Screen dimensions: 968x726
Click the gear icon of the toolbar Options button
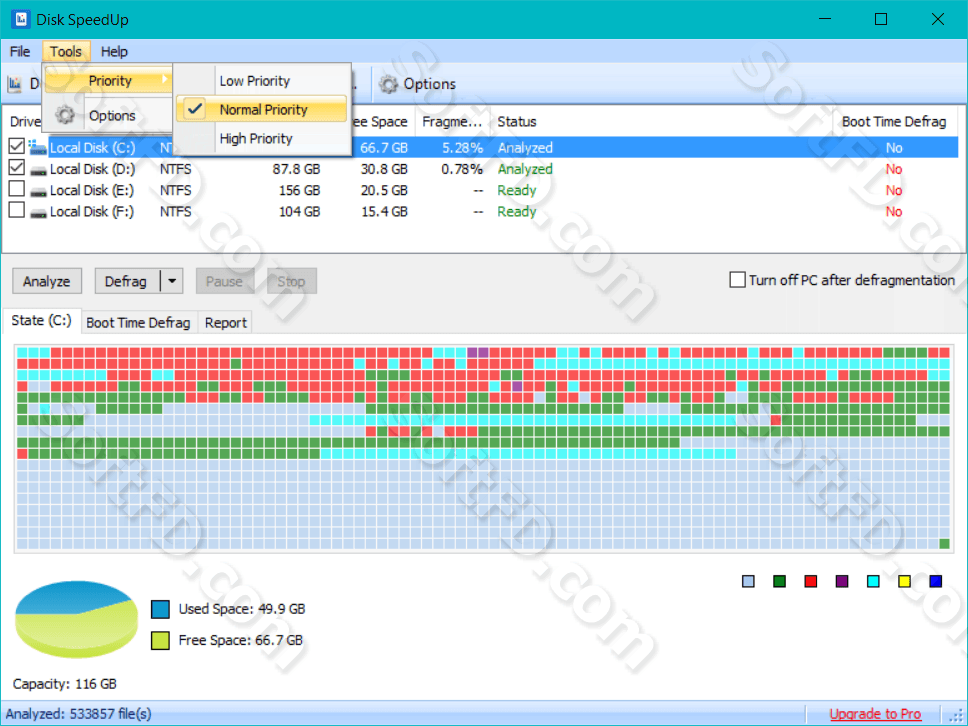coord(388,84)
